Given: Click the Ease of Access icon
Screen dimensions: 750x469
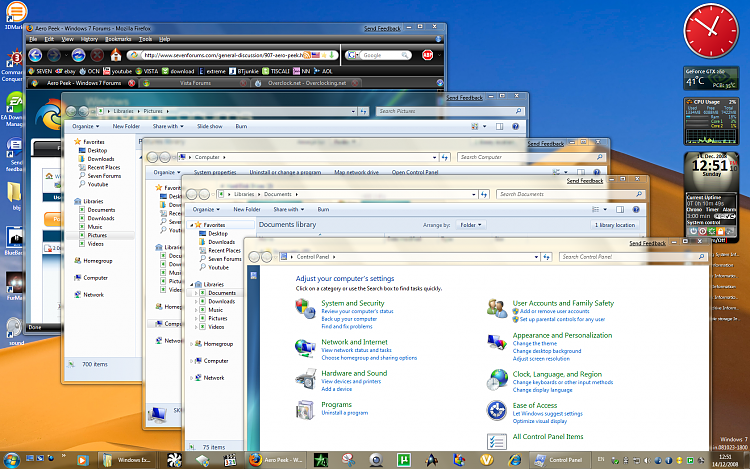Looking at the screenshot, I should [496, 410].
